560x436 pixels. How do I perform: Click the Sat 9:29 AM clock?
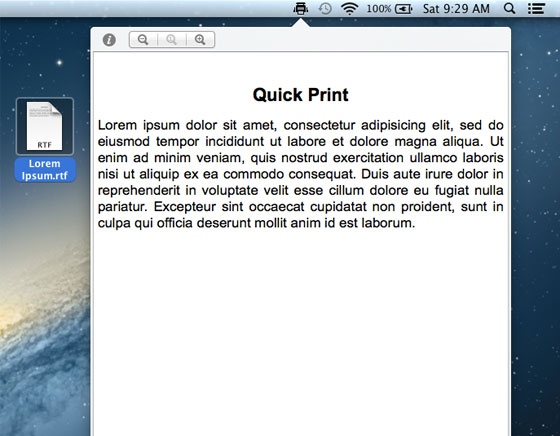point(456,9)
